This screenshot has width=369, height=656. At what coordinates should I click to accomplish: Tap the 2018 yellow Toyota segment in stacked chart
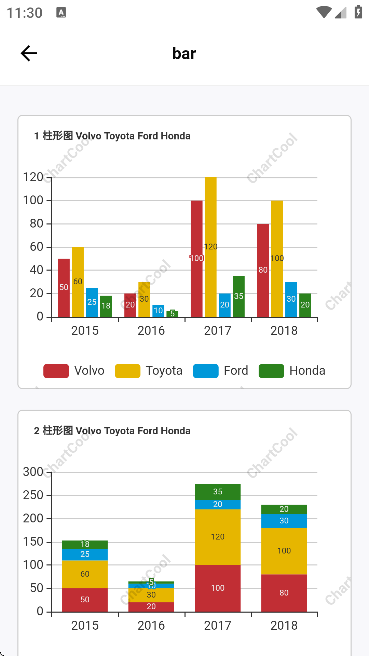pos(284,551)
